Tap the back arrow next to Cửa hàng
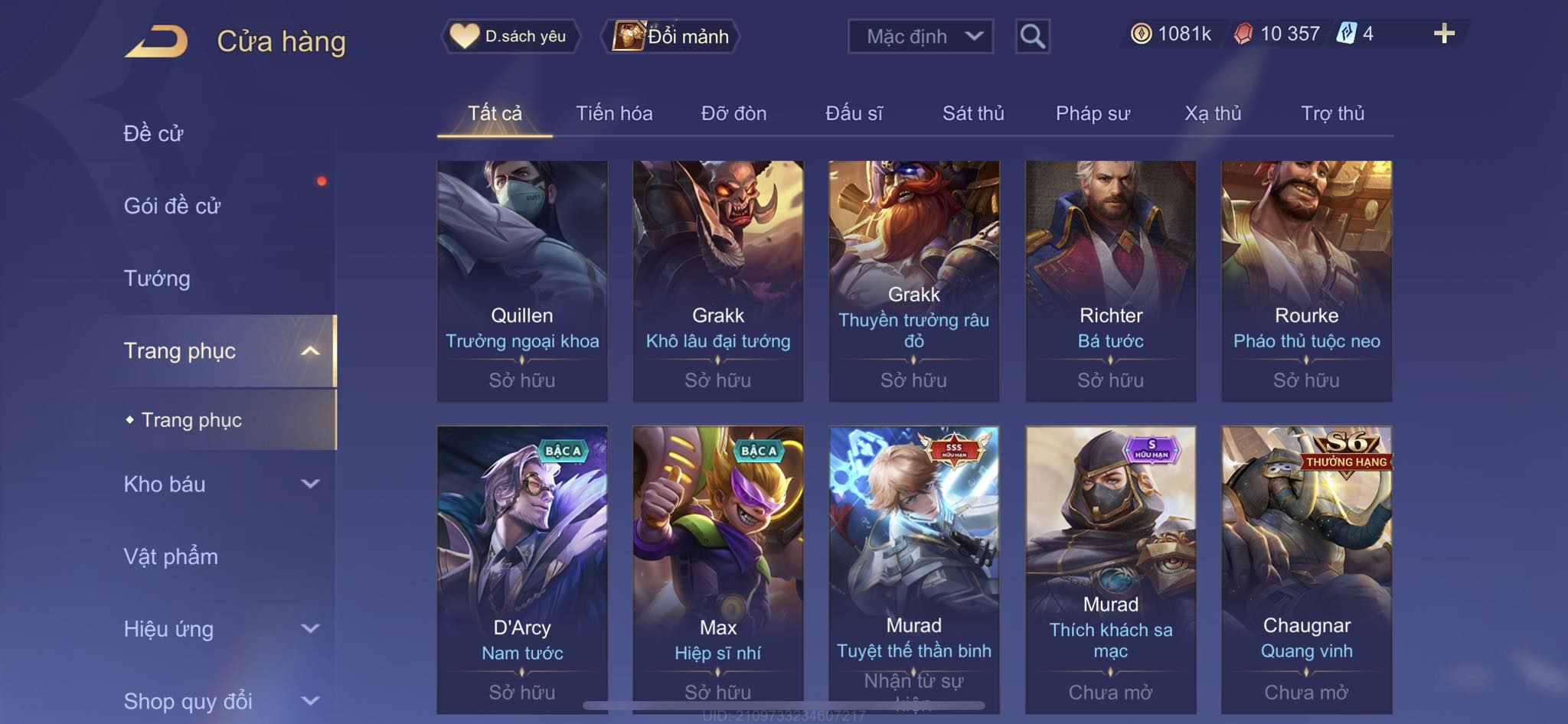 [x=156, y=41]
